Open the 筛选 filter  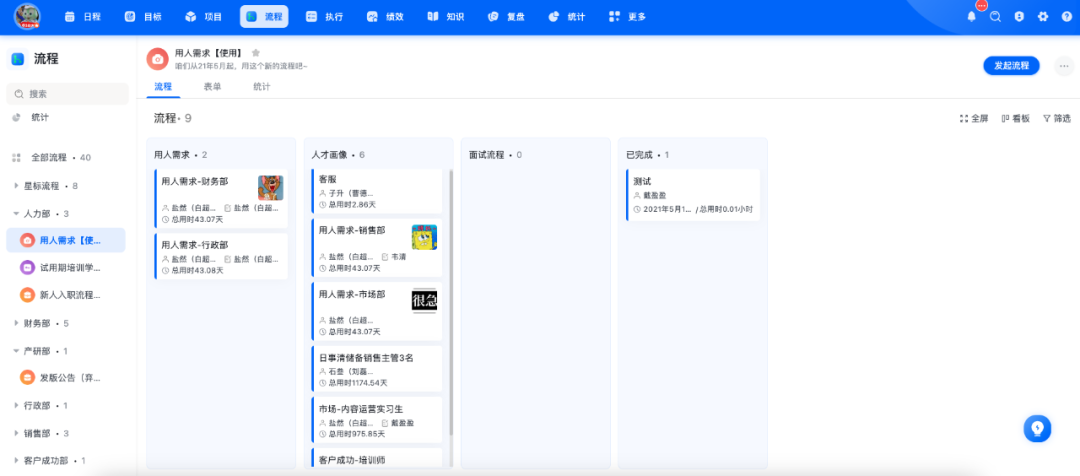tap(1057, 118)
